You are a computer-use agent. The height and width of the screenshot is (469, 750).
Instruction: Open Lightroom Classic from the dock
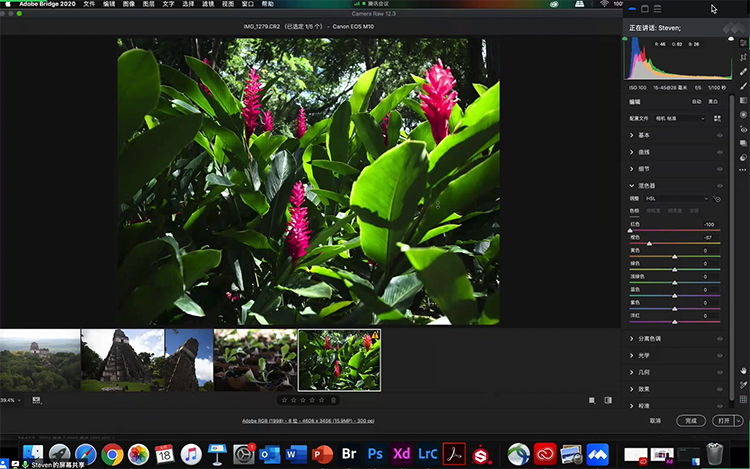pyautogui.click(x=428, y=453)
